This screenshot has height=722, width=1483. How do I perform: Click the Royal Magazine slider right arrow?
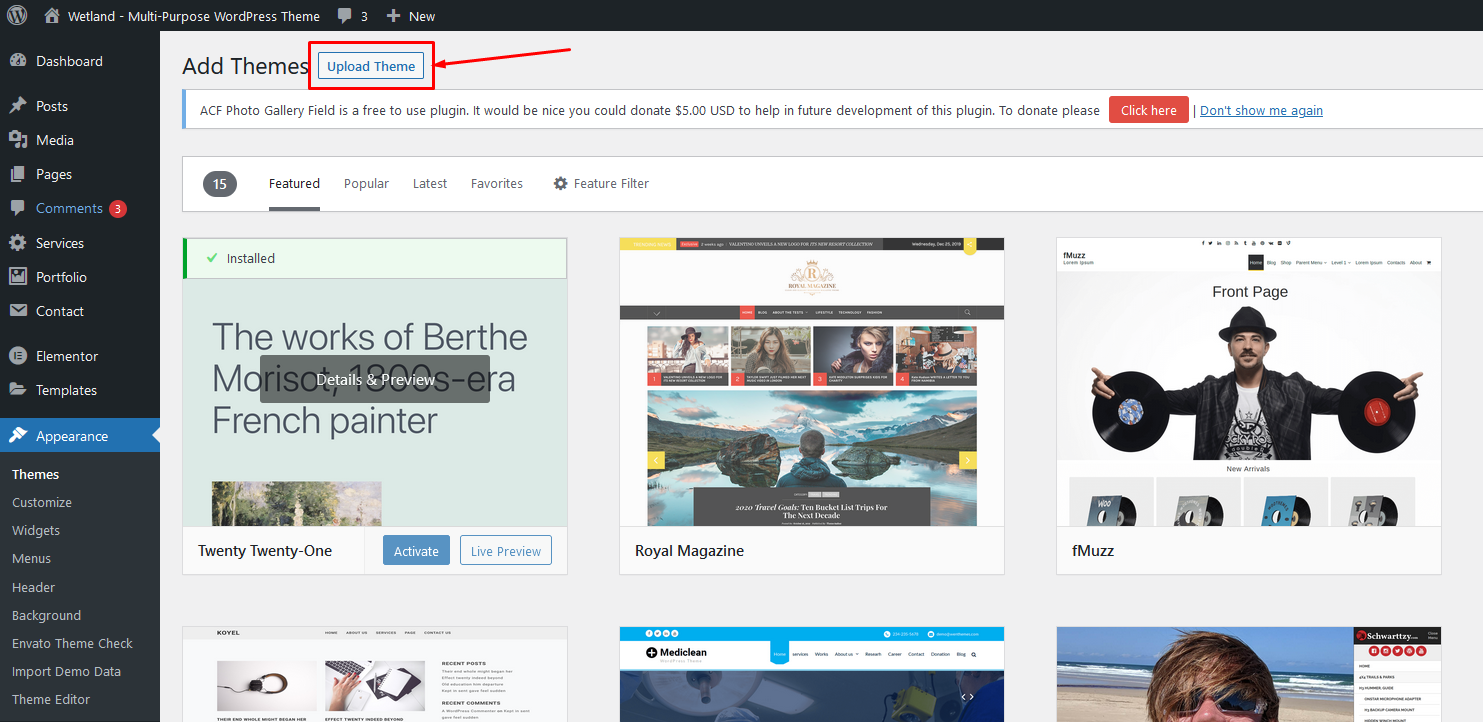click(x=968, y=460)
